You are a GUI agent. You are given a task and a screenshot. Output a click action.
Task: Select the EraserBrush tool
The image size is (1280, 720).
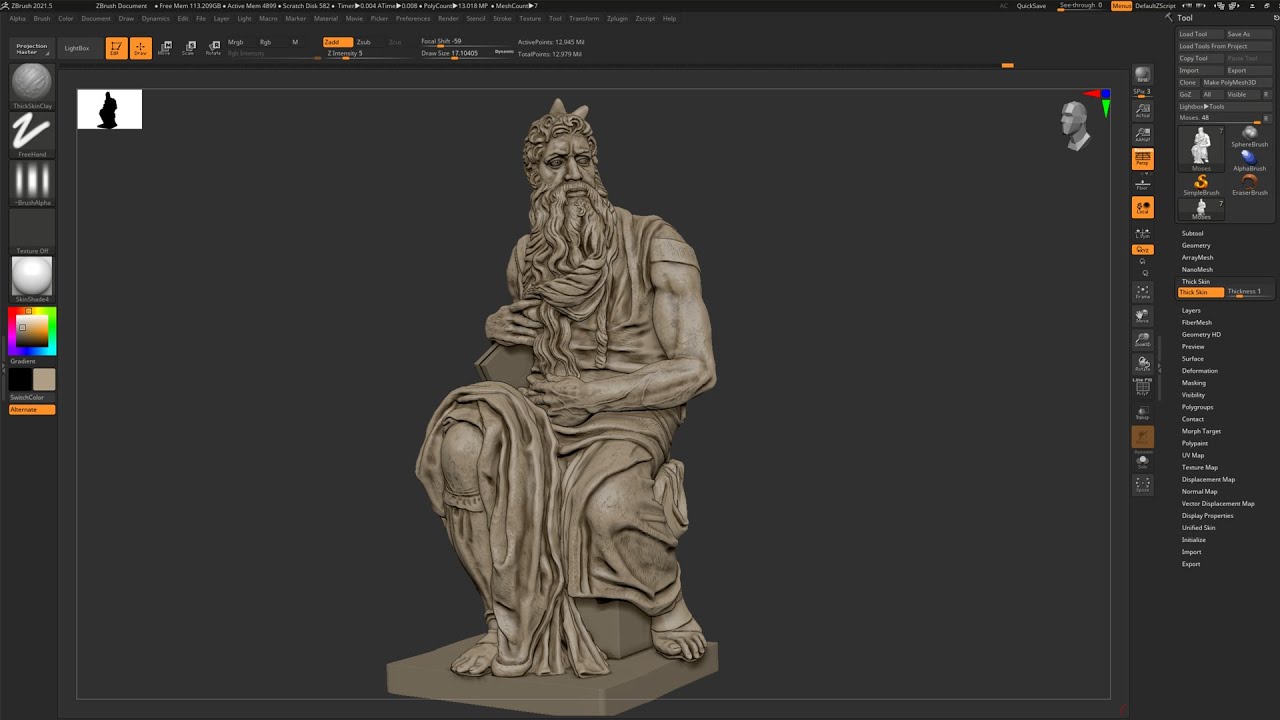coord(1249,185)
